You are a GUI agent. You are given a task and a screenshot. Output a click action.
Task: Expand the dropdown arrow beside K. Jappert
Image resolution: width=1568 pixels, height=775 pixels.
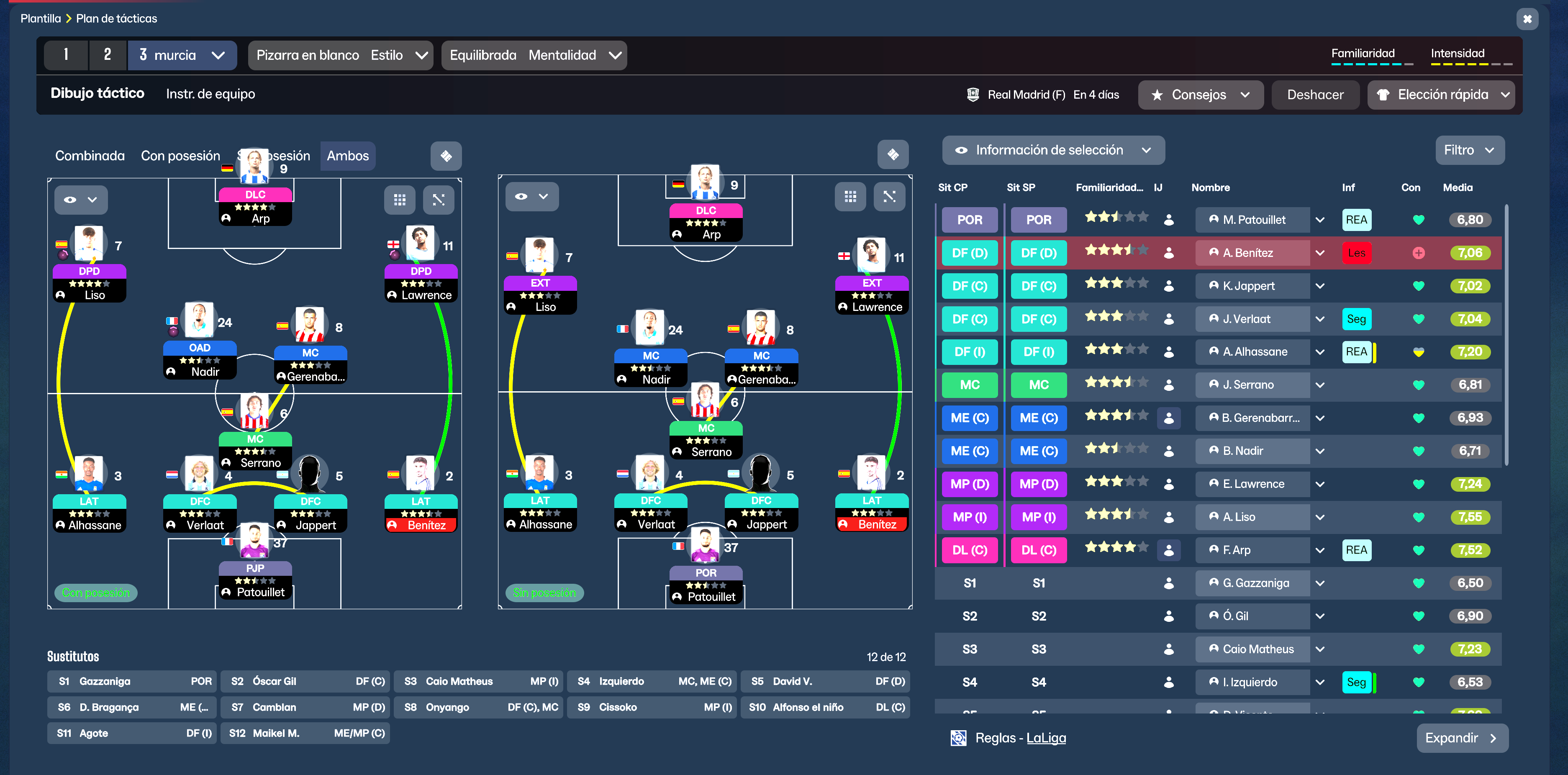[1320, 286]
